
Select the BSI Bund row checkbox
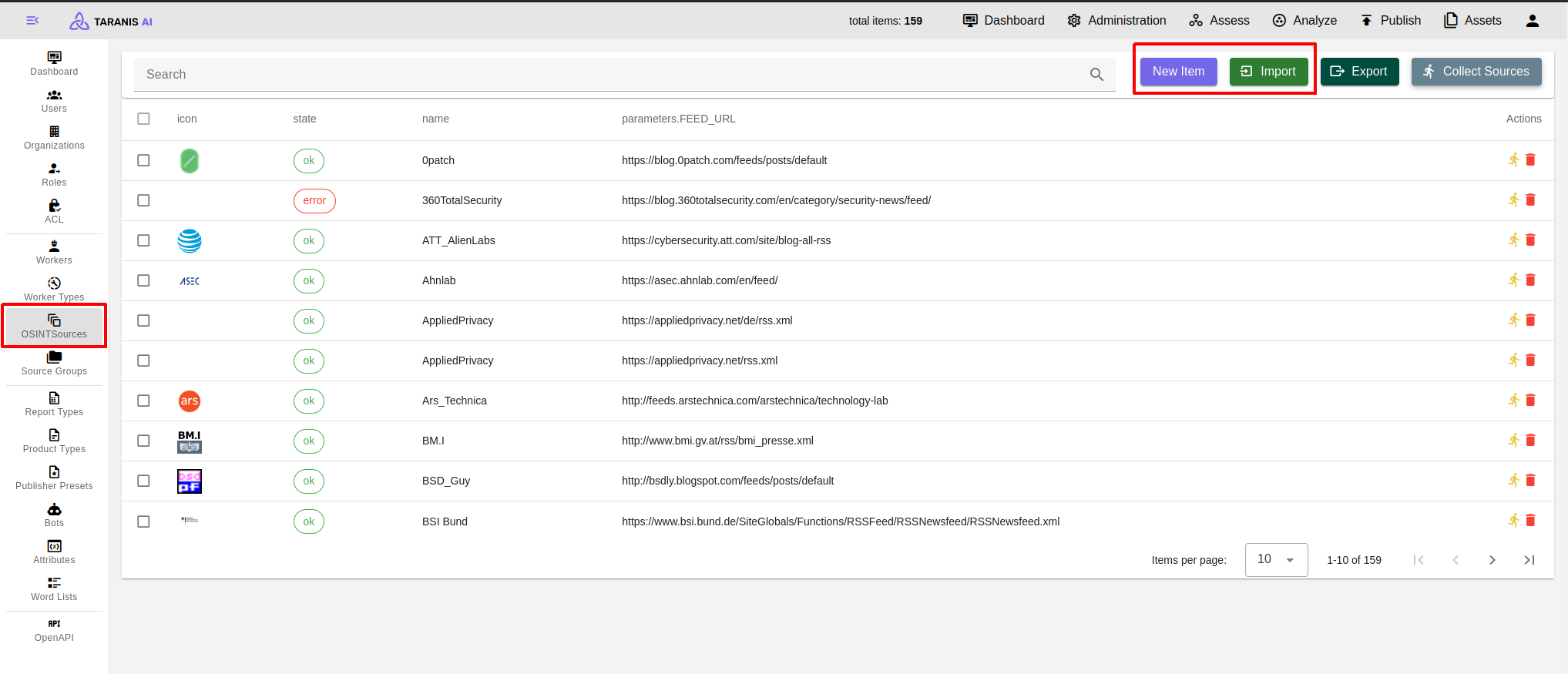point(143,521)
